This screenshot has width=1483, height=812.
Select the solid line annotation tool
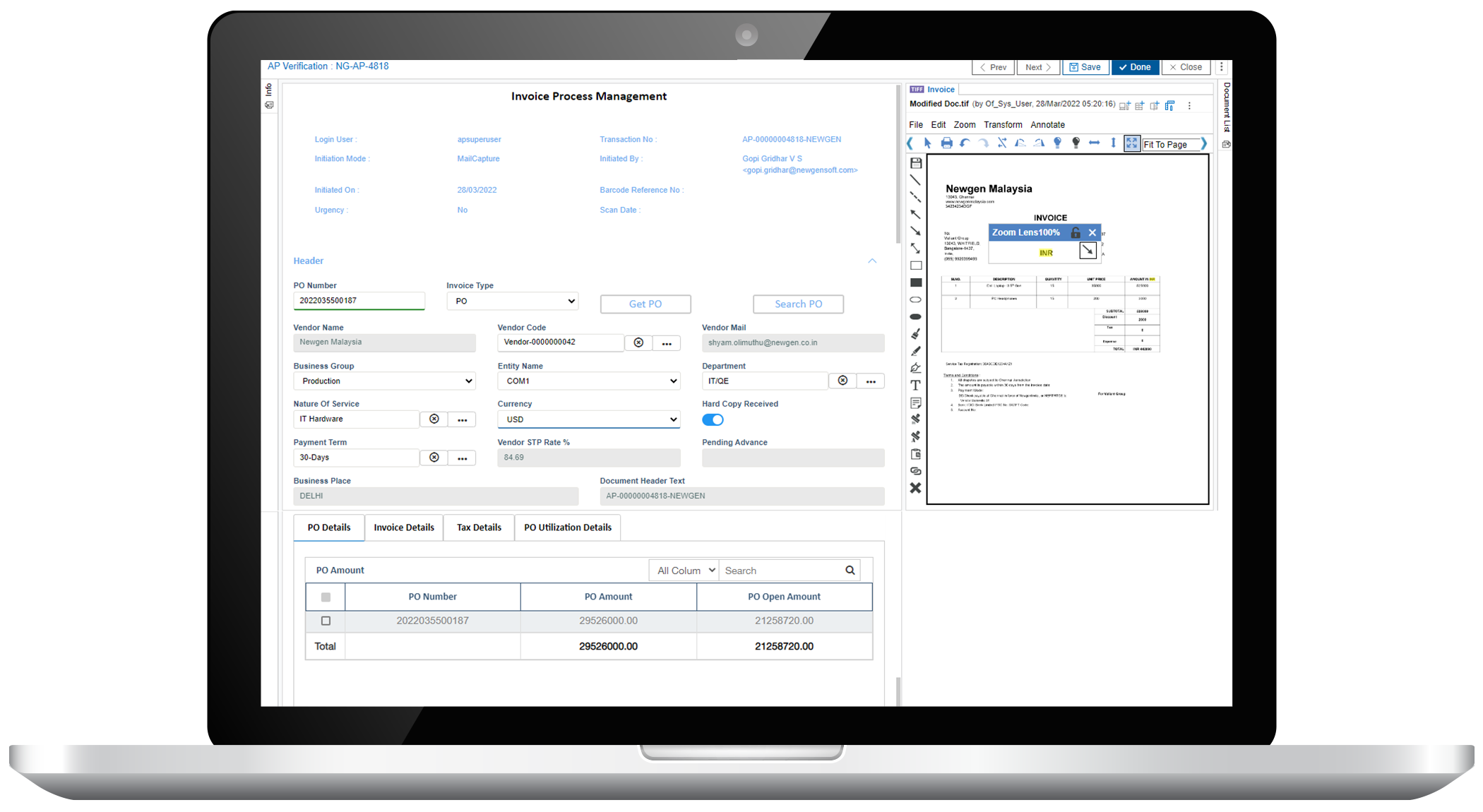pos(916,180)
